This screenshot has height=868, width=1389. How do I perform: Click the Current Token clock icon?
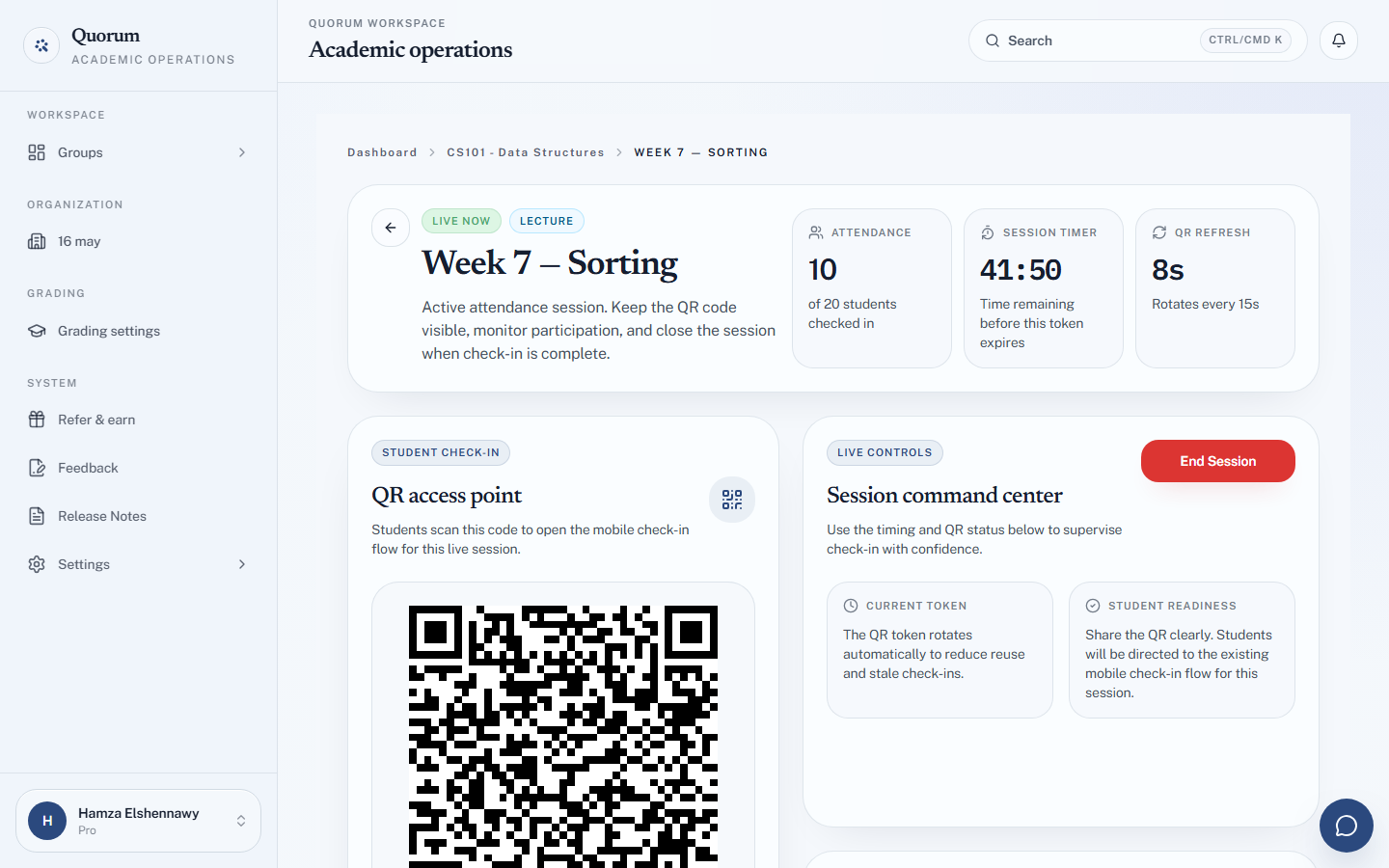click(x=851, y=606)
